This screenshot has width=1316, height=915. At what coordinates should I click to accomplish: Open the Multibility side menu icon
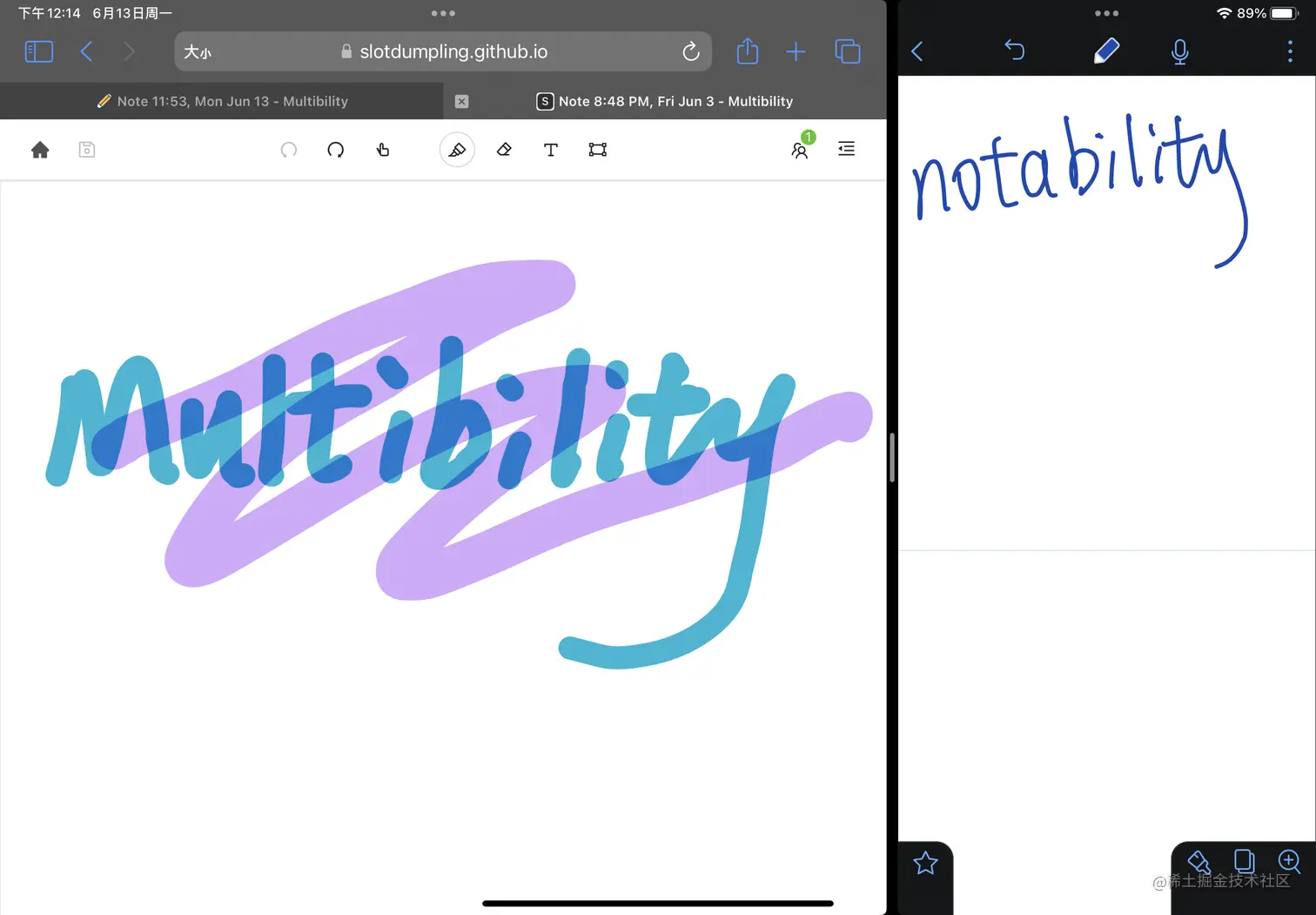point(846,149)
